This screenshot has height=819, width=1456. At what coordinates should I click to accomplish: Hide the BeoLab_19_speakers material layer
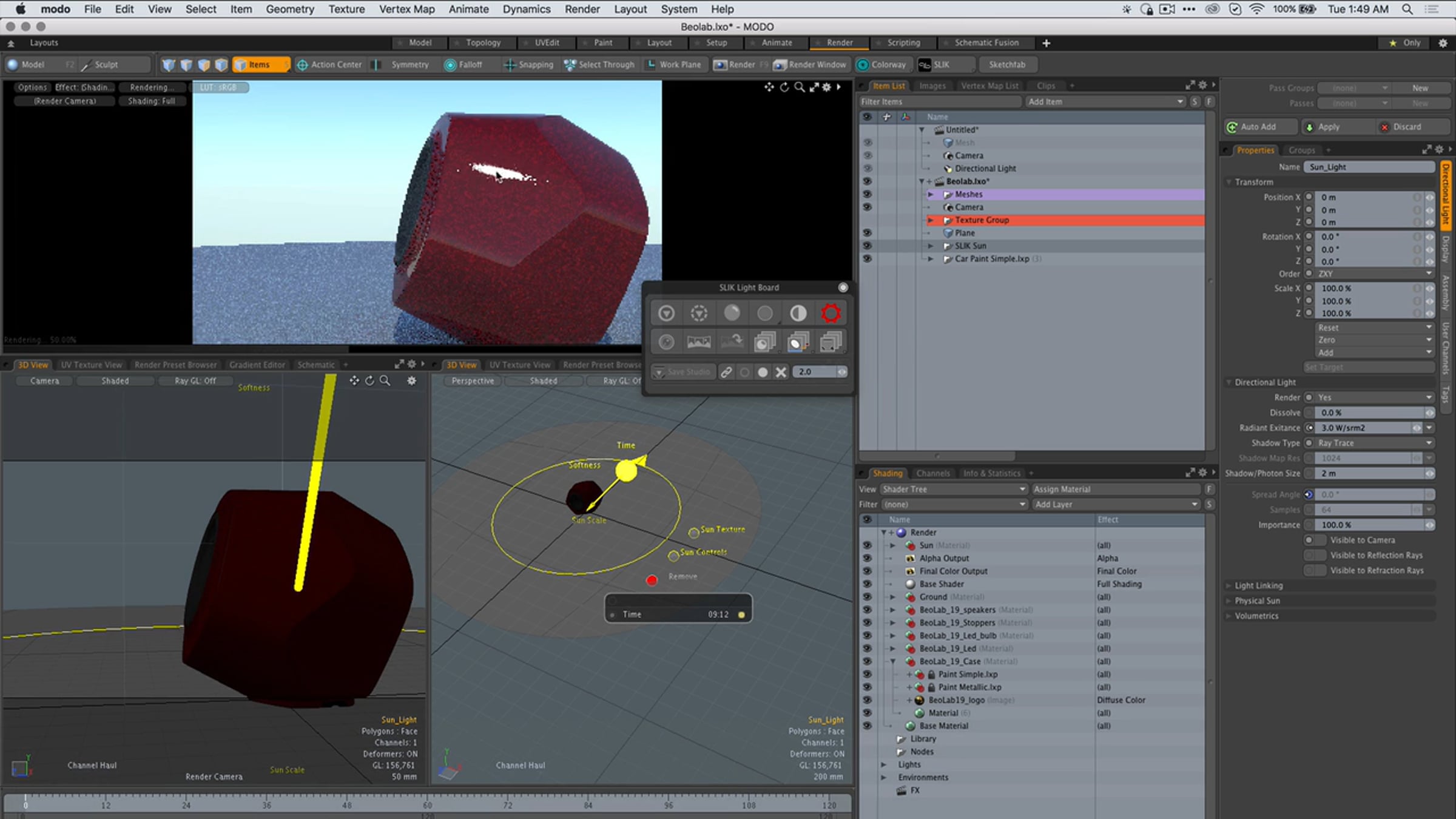tap(867, 610)
